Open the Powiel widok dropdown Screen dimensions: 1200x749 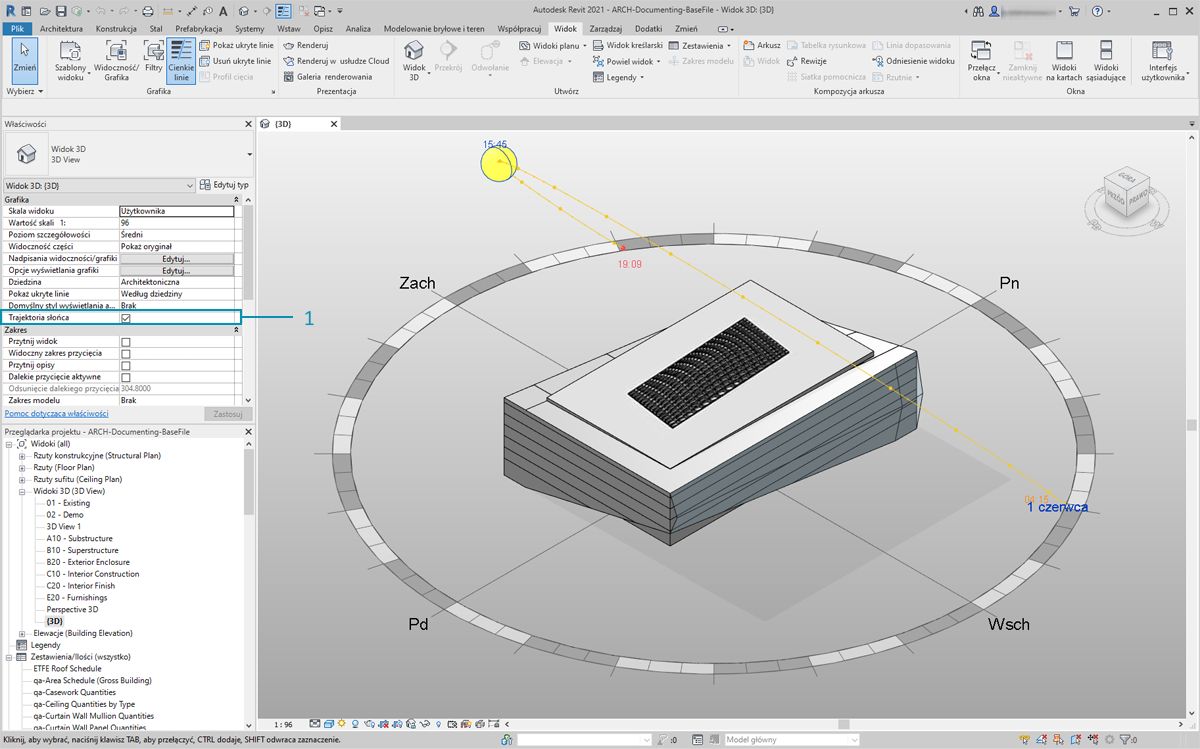point(627,61)
